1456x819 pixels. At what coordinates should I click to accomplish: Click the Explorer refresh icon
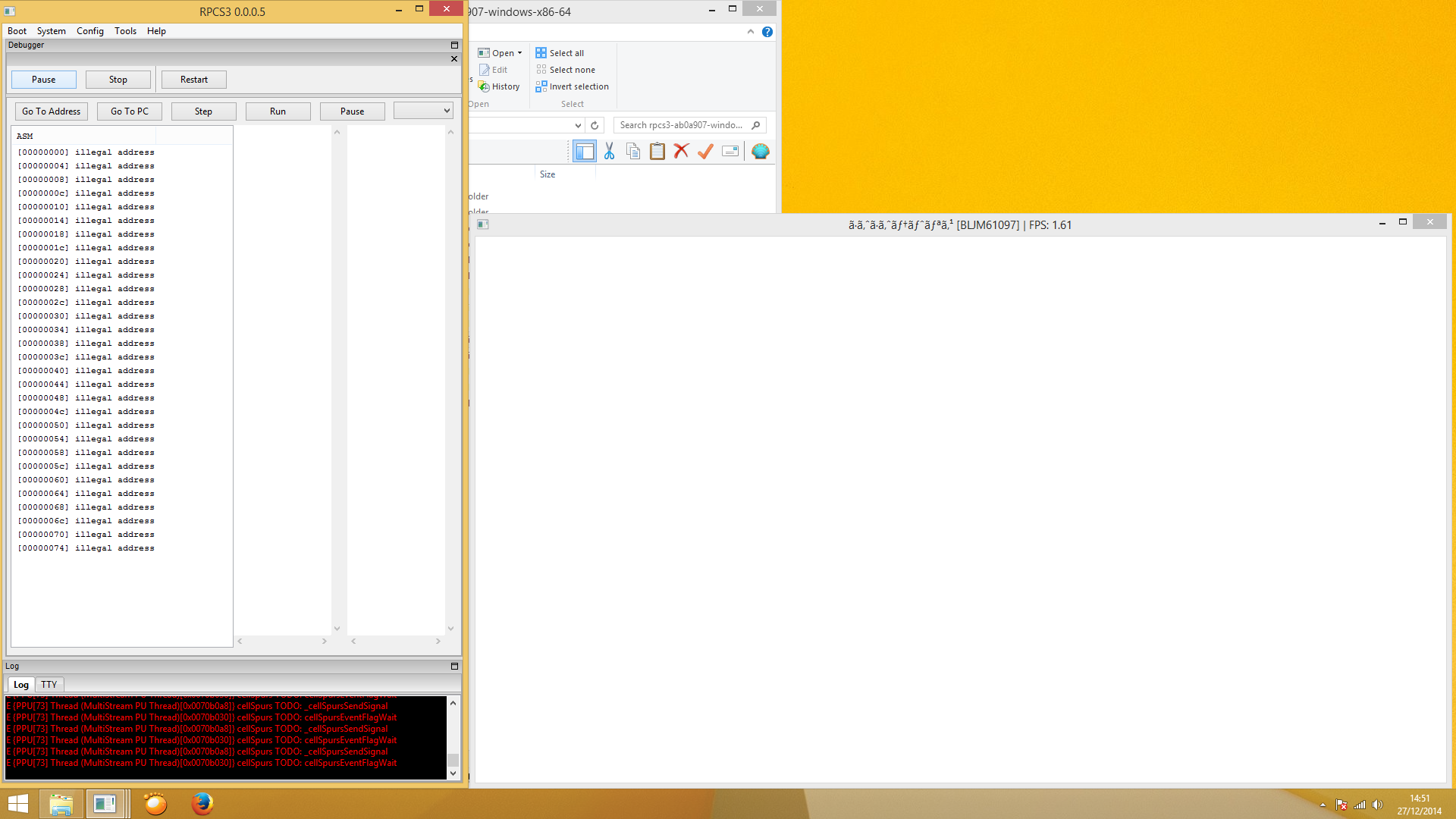pyautogui.click(x=595, y=125)
